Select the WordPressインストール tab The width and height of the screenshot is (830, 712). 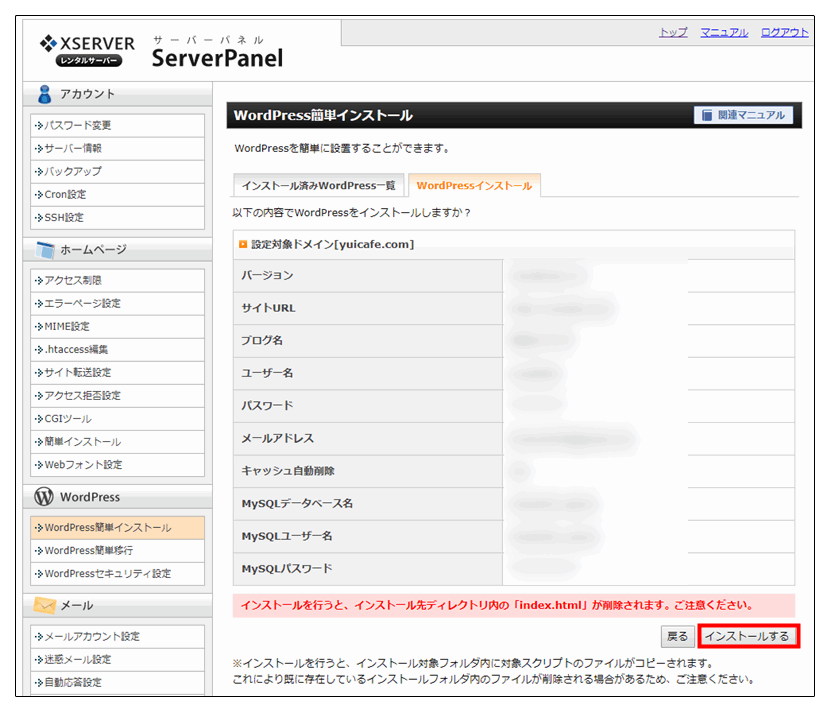point(474,185)
